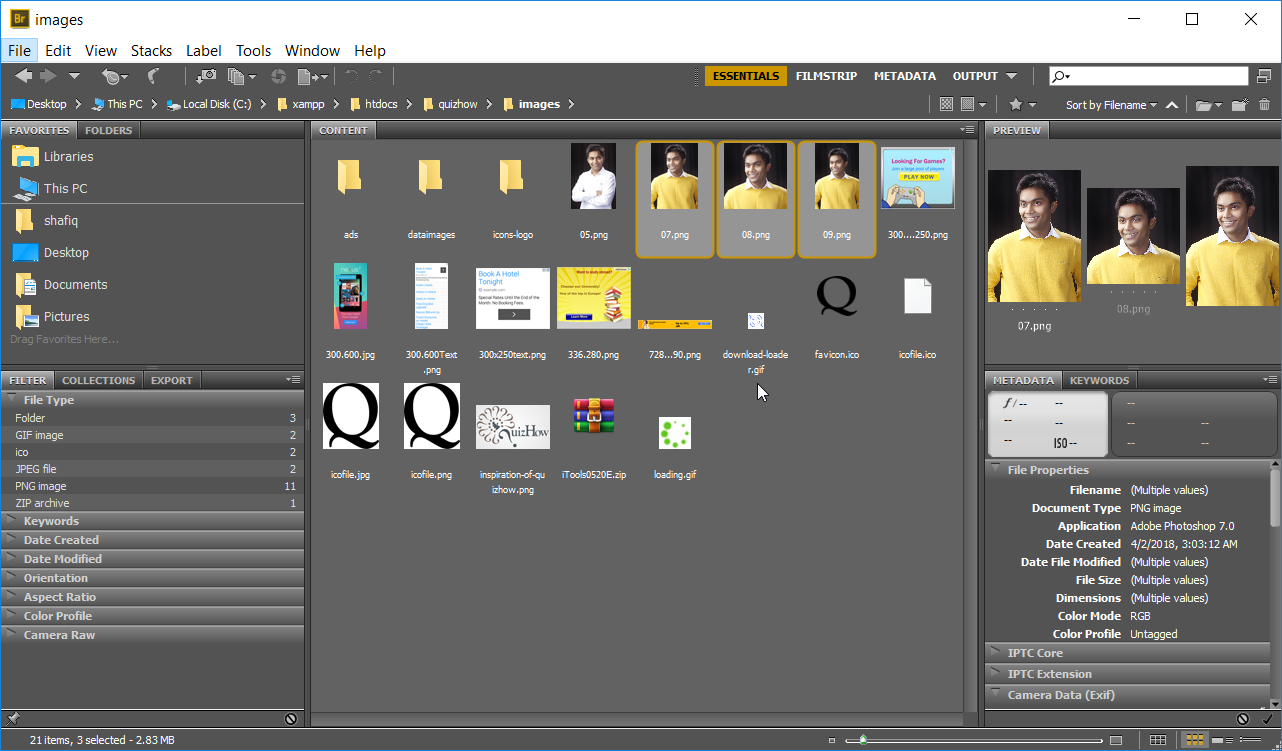1282x751 pixels.
Task: Open the recent folders dropdown arrow
Action: point(74,76)
